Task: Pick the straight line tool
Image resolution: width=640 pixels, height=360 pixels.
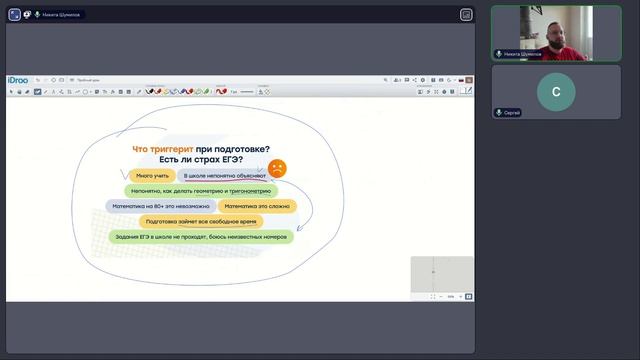Action: click(x=45, y=92)
